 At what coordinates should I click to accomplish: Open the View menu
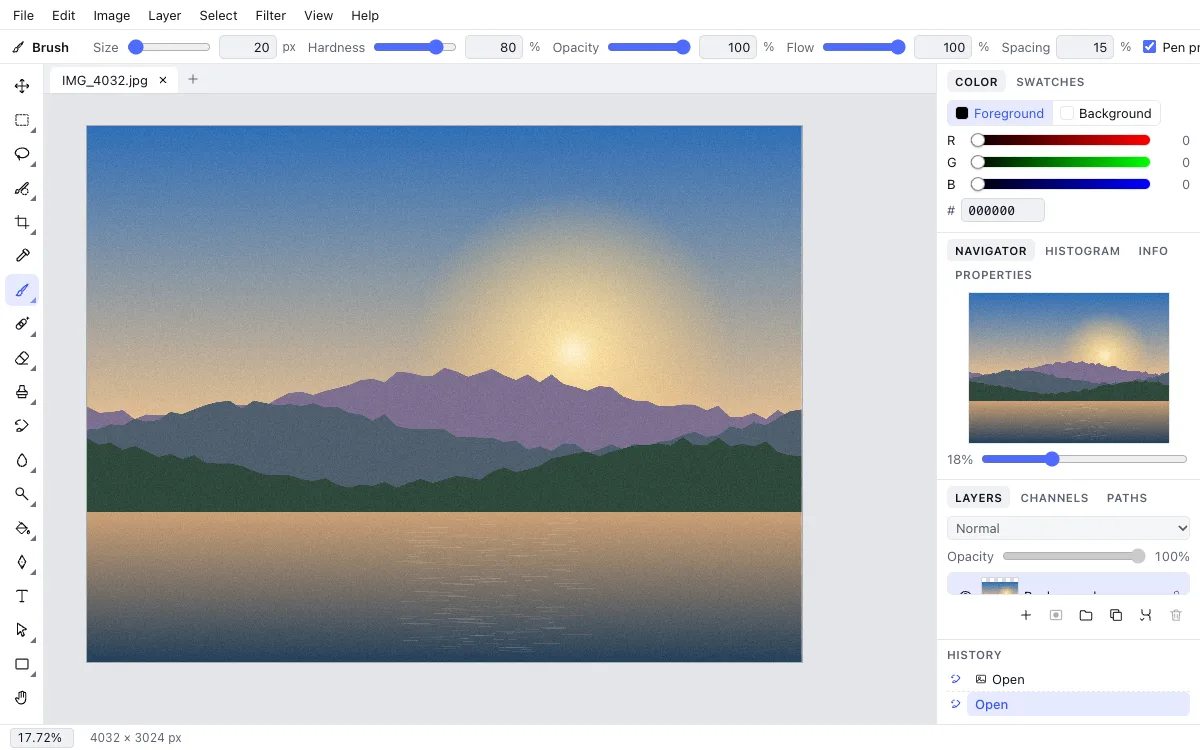pyautogui.click(x=319, y=15)
